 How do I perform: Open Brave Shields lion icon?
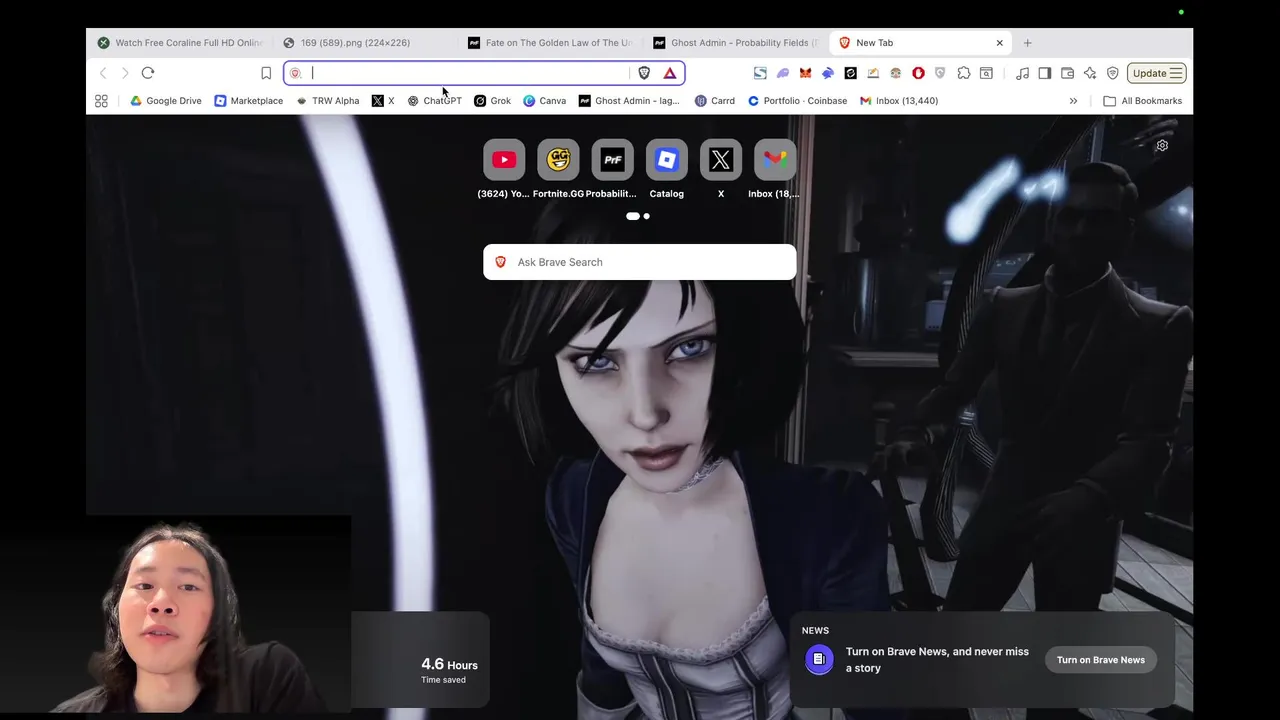click(644, 73)
